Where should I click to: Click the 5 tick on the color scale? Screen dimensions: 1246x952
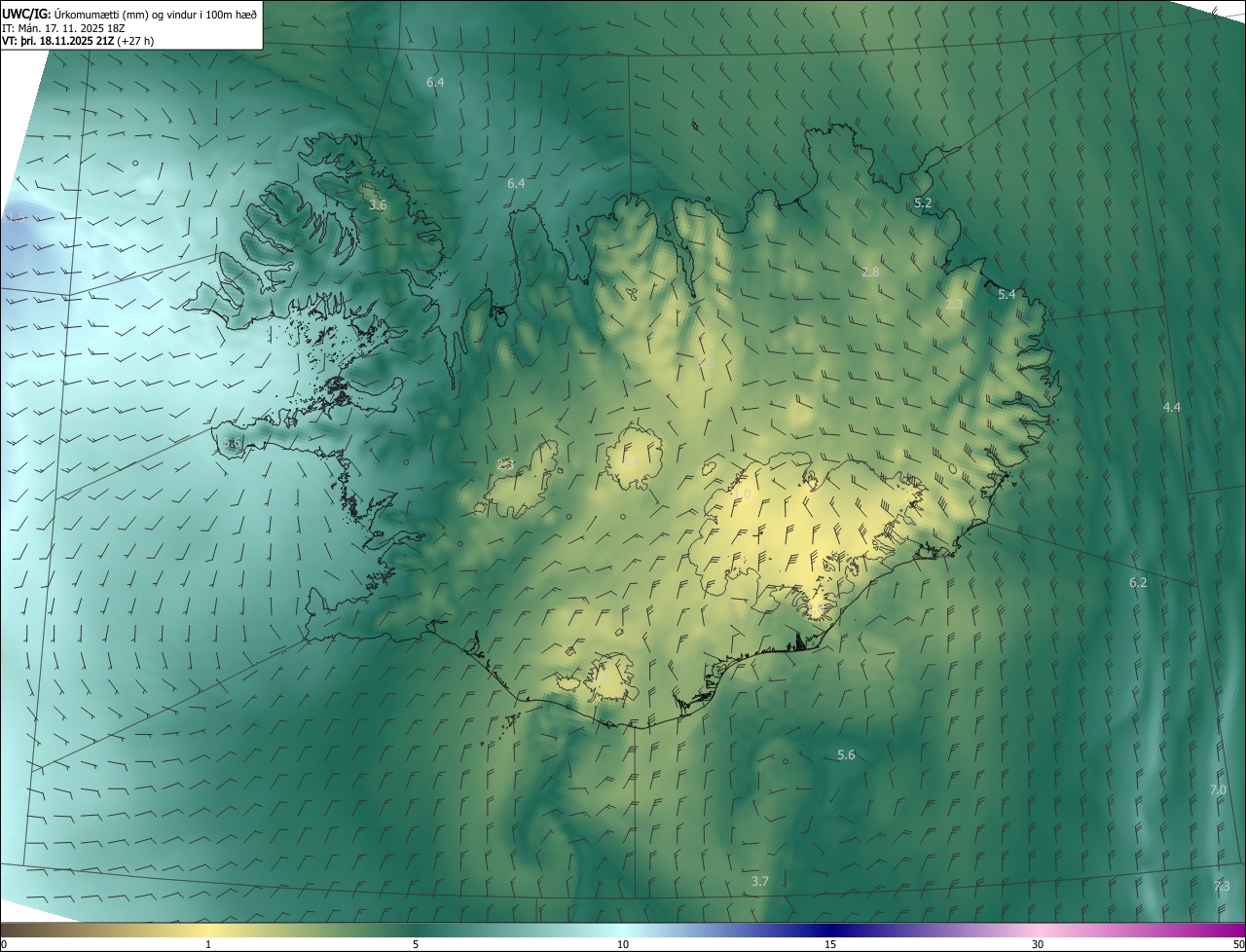[416, 945]
